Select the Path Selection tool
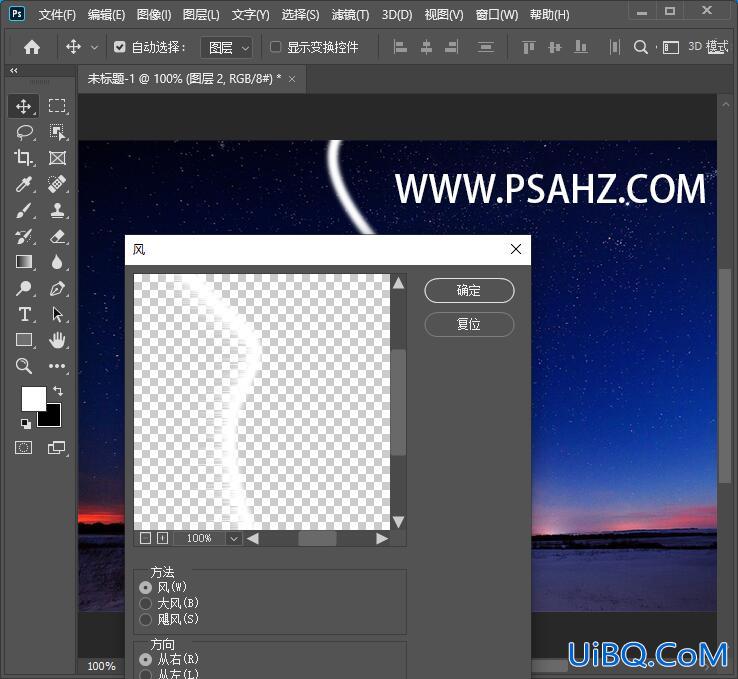Image resolution: width=738 pixels, height=679 pixels. pos(57,314)
